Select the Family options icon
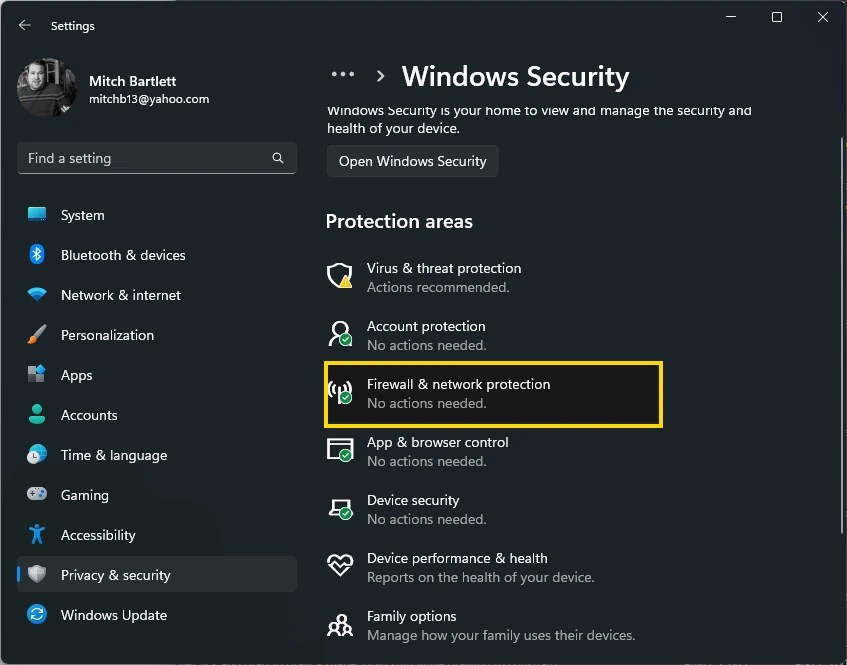This screenshot has height=665, width=847. coord(340,624)
